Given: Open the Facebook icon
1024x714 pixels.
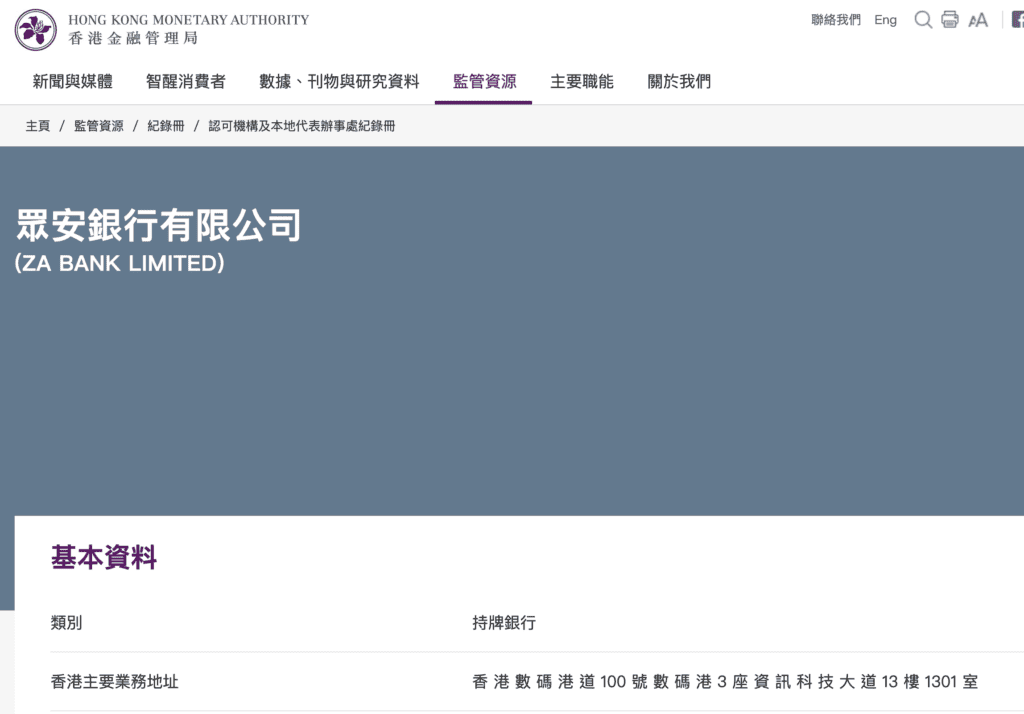Looking at the screenshot, I should coord(1017,20).
